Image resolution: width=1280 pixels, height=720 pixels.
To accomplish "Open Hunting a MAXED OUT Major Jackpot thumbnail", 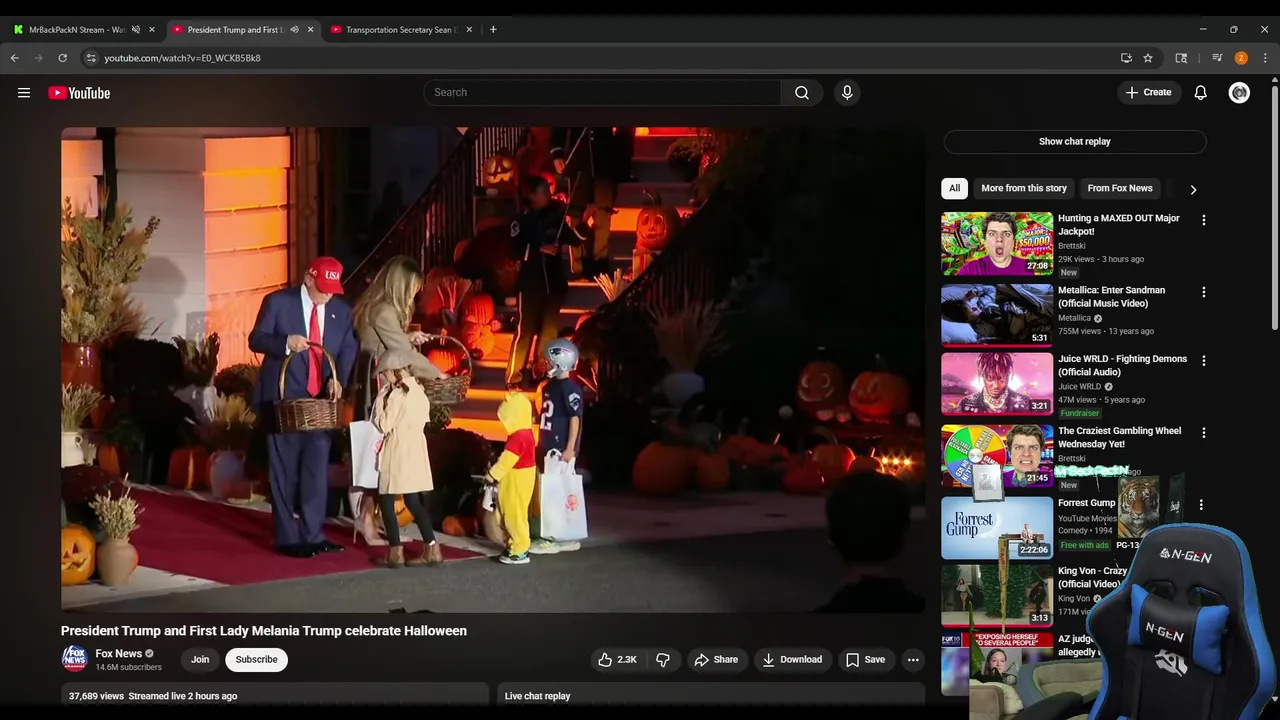I will [997, 243].
